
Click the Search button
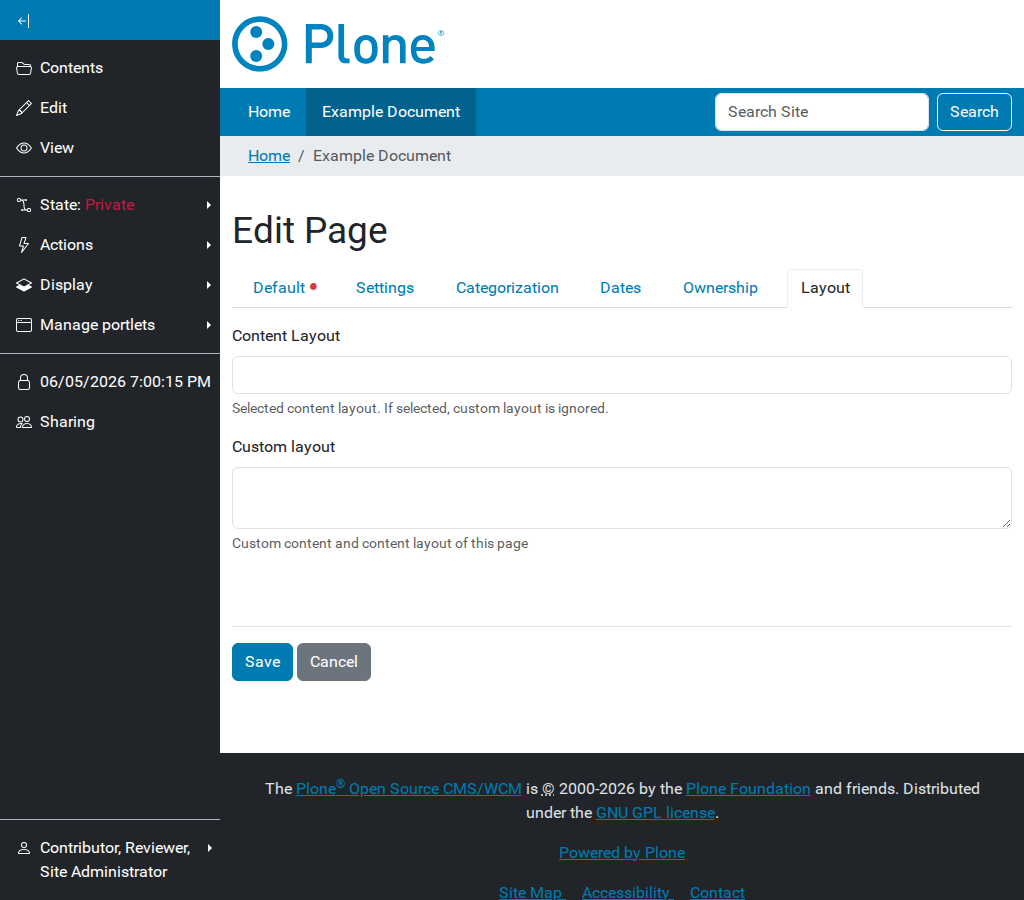coord(974,112)
